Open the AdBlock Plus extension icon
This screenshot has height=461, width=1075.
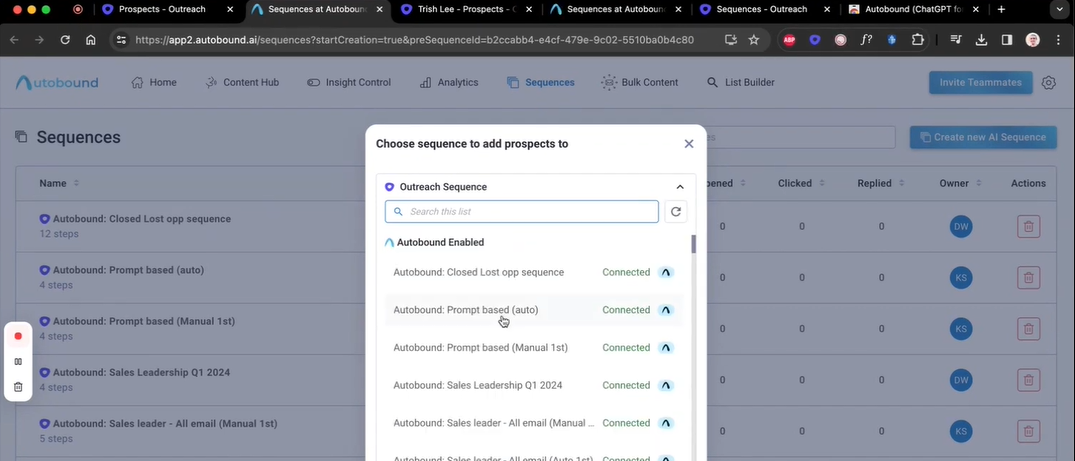click(x=789, y=40)
